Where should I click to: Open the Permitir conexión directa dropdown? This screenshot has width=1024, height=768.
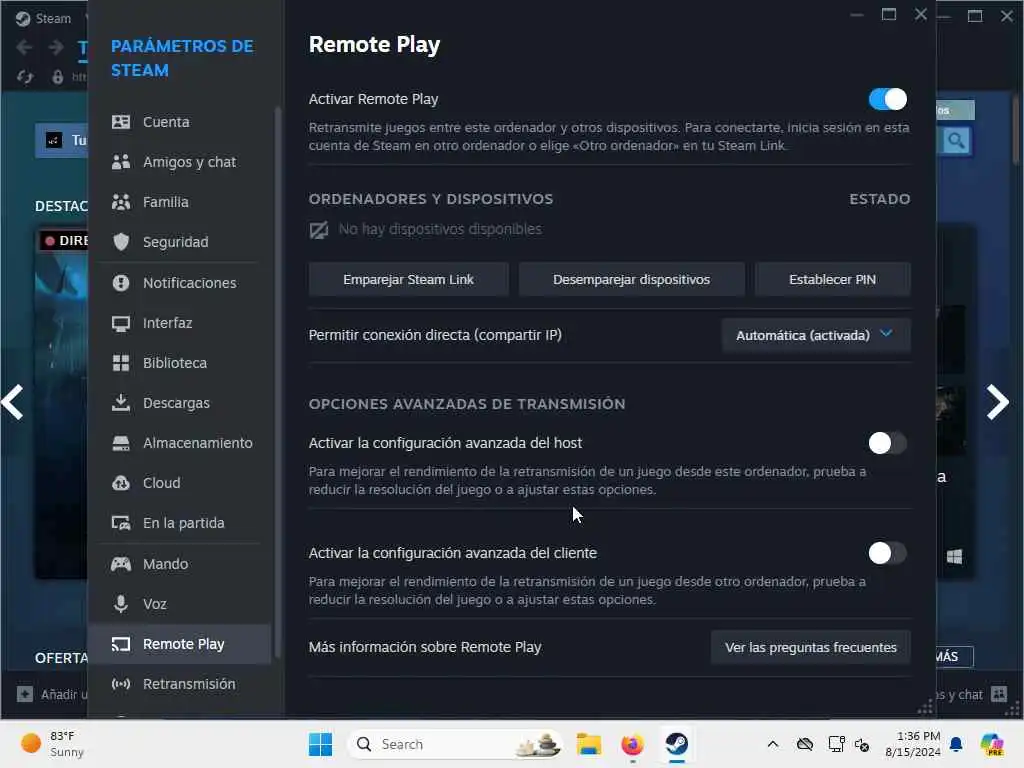click(816, 336)
